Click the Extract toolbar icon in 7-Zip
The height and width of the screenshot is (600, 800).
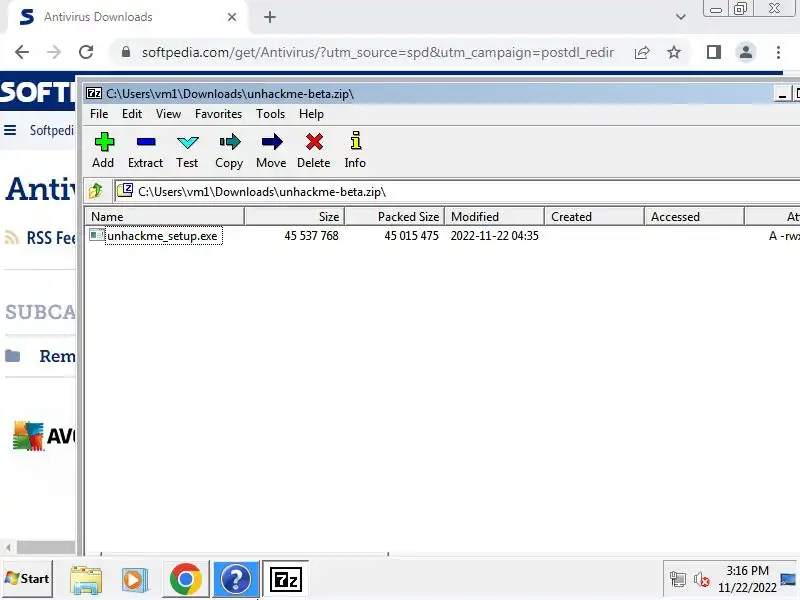[x=146, y=142]
